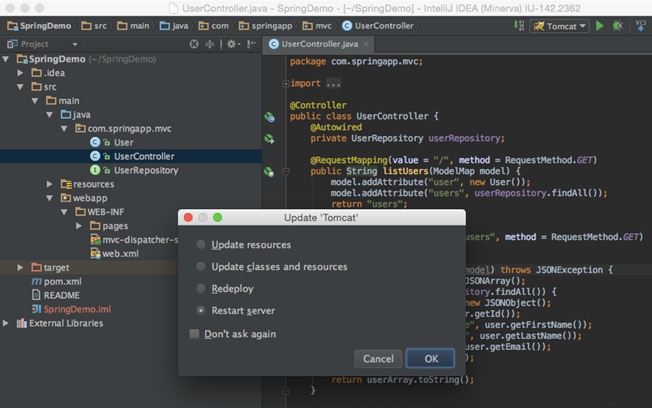Click the README file icon
This screenshot has height=408, width=652.
tap(36, 295)
